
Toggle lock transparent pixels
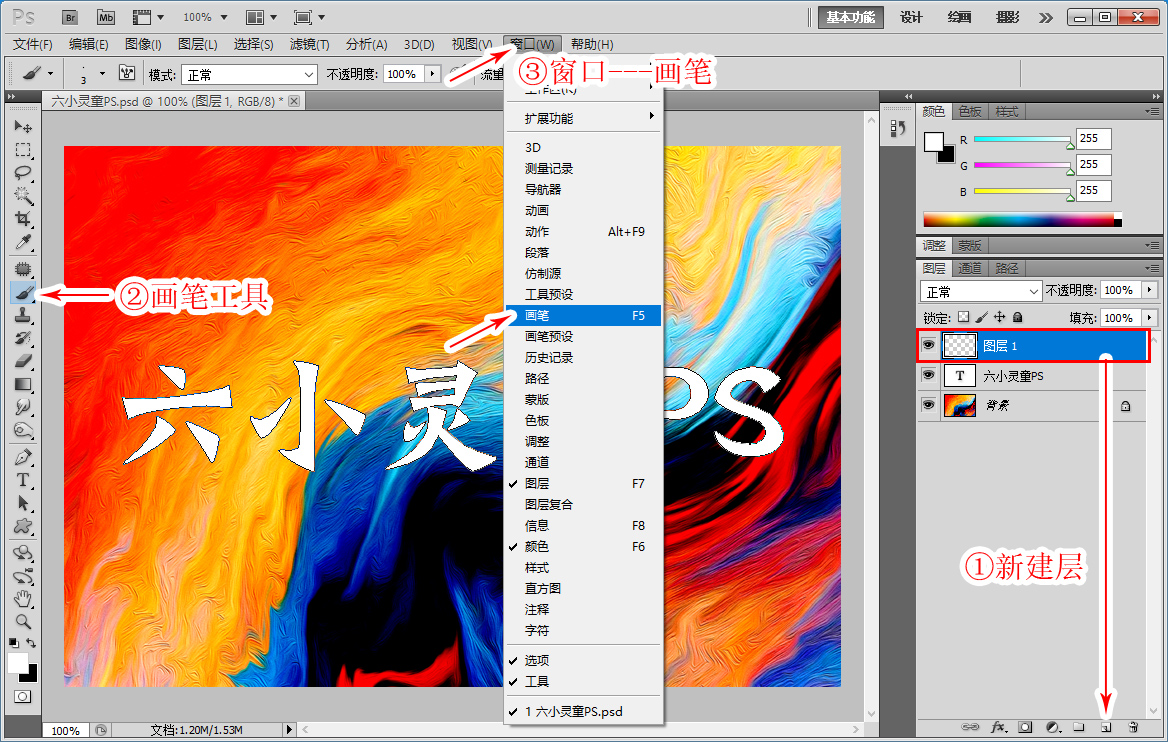coord(963,317)
